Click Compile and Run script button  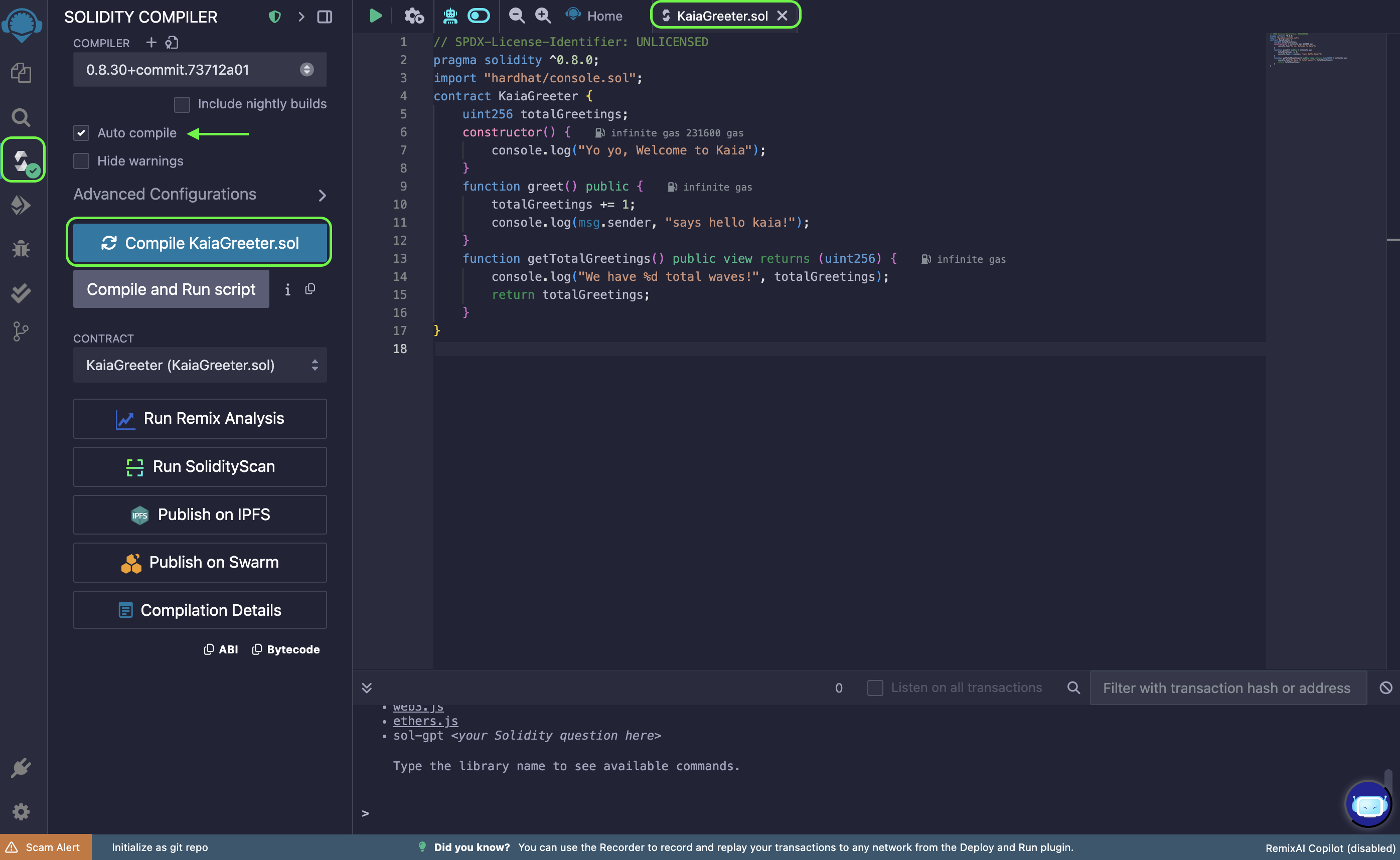tap(171, 289)
